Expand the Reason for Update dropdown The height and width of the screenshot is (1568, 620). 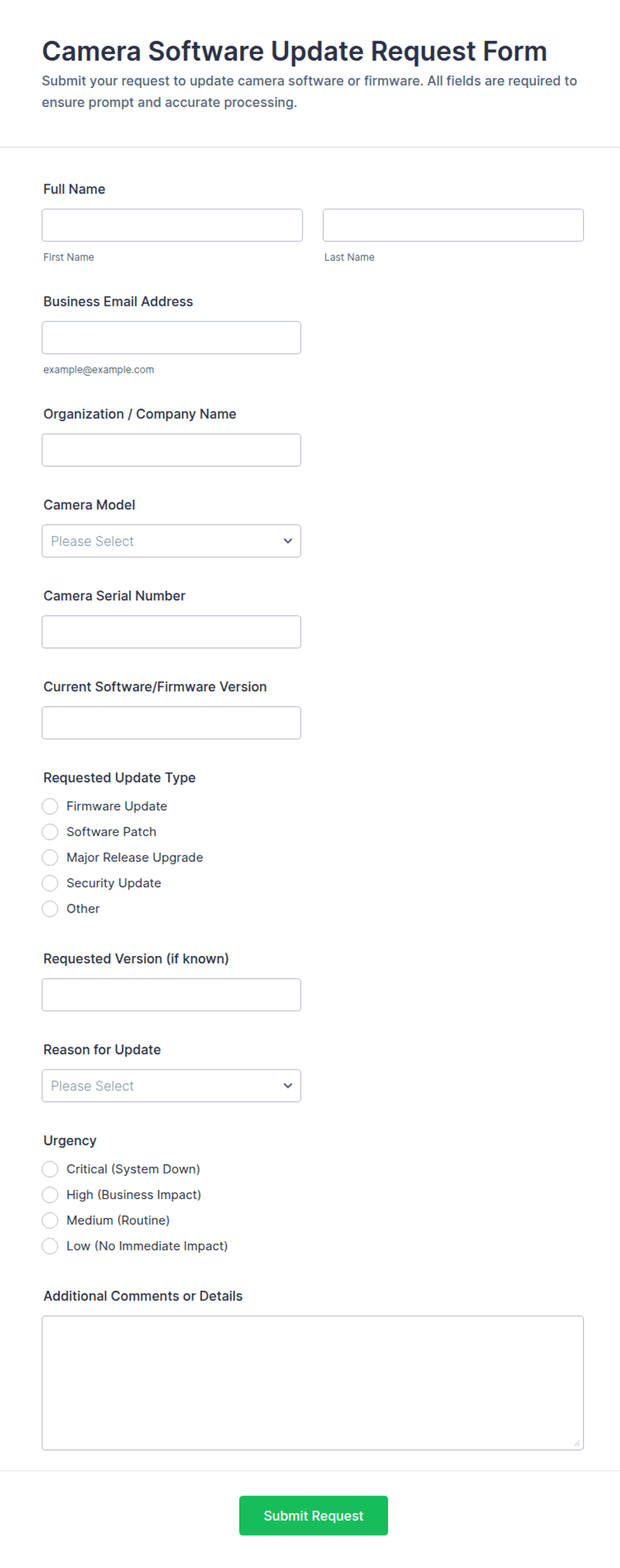pyautogui.click(x=171, y=1086)
